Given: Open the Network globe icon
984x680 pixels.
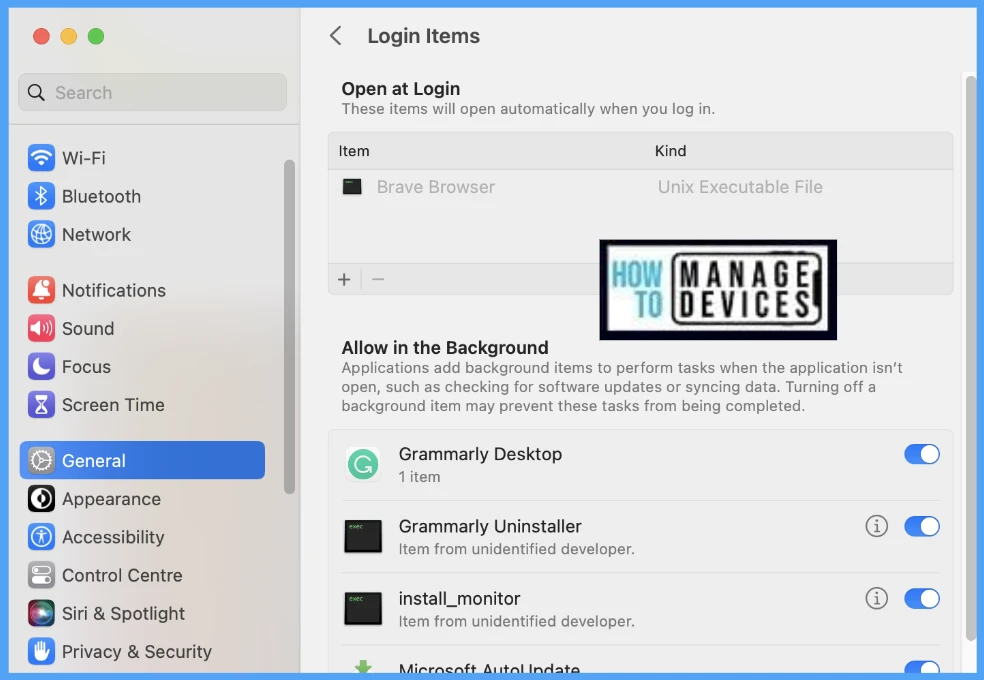Looking at the screenshot, I should pos(41,235).
